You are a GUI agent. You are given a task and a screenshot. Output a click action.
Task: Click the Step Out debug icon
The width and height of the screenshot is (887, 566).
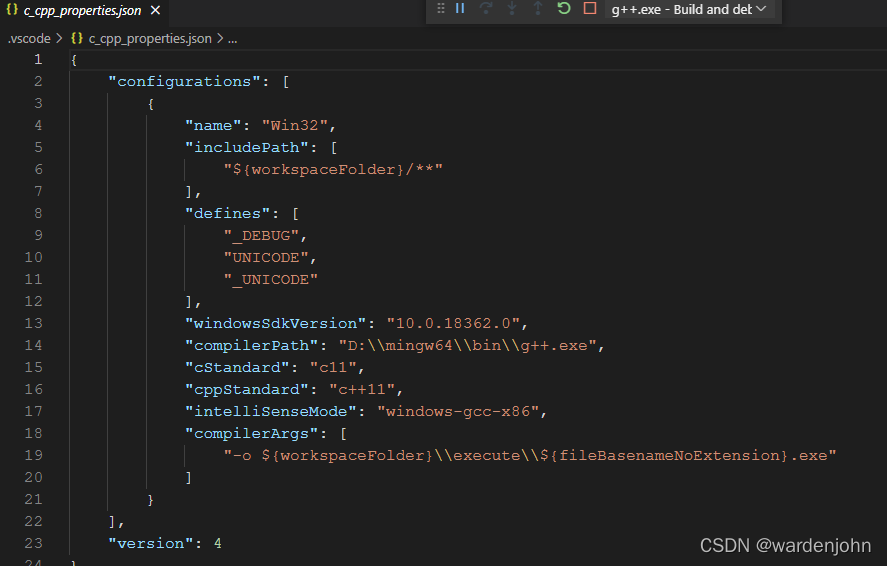coord(538,8)
